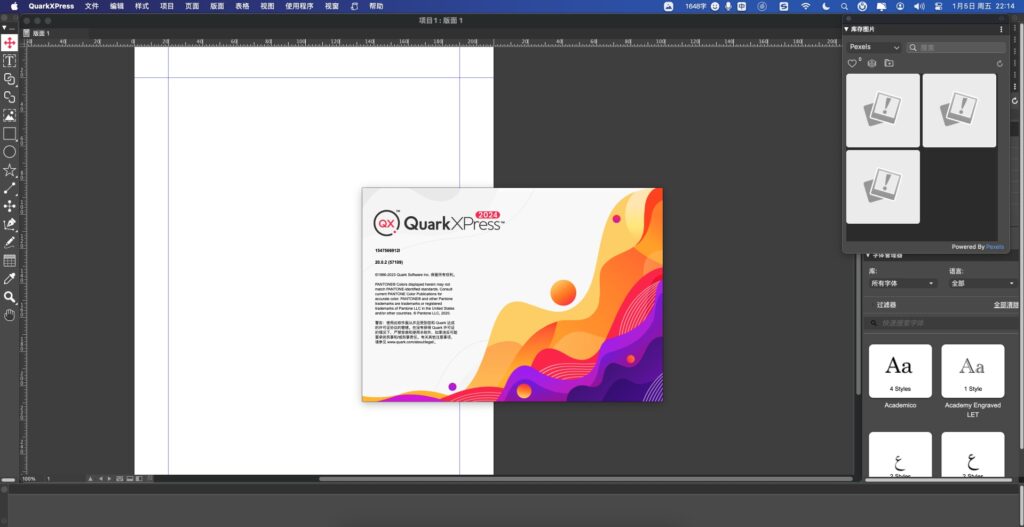Select the Zoom magnifier tool
The image size is (1024, 527).
tap(9, 297)
